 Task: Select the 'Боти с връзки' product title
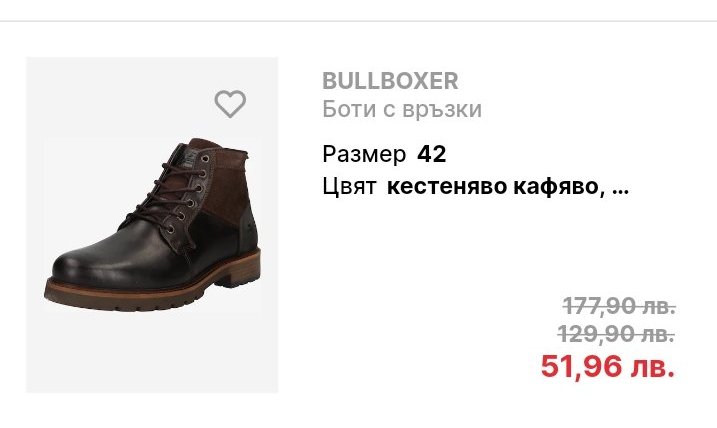tap(402, 109)
